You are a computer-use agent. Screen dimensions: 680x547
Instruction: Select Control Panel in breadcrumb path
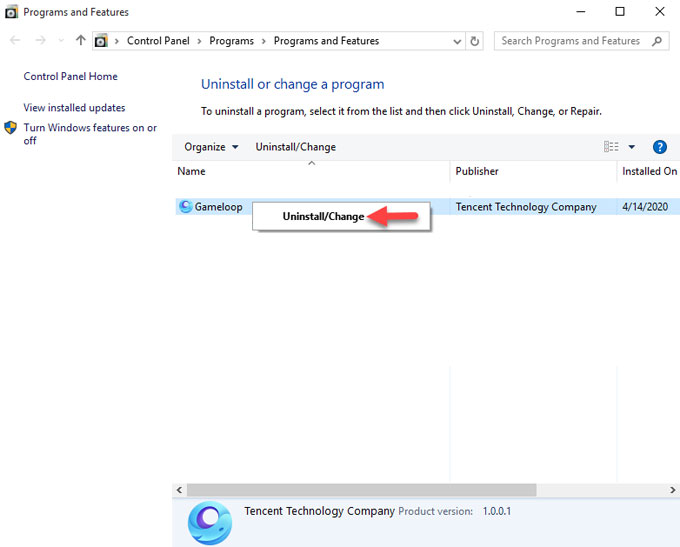[x=158, y=41]
